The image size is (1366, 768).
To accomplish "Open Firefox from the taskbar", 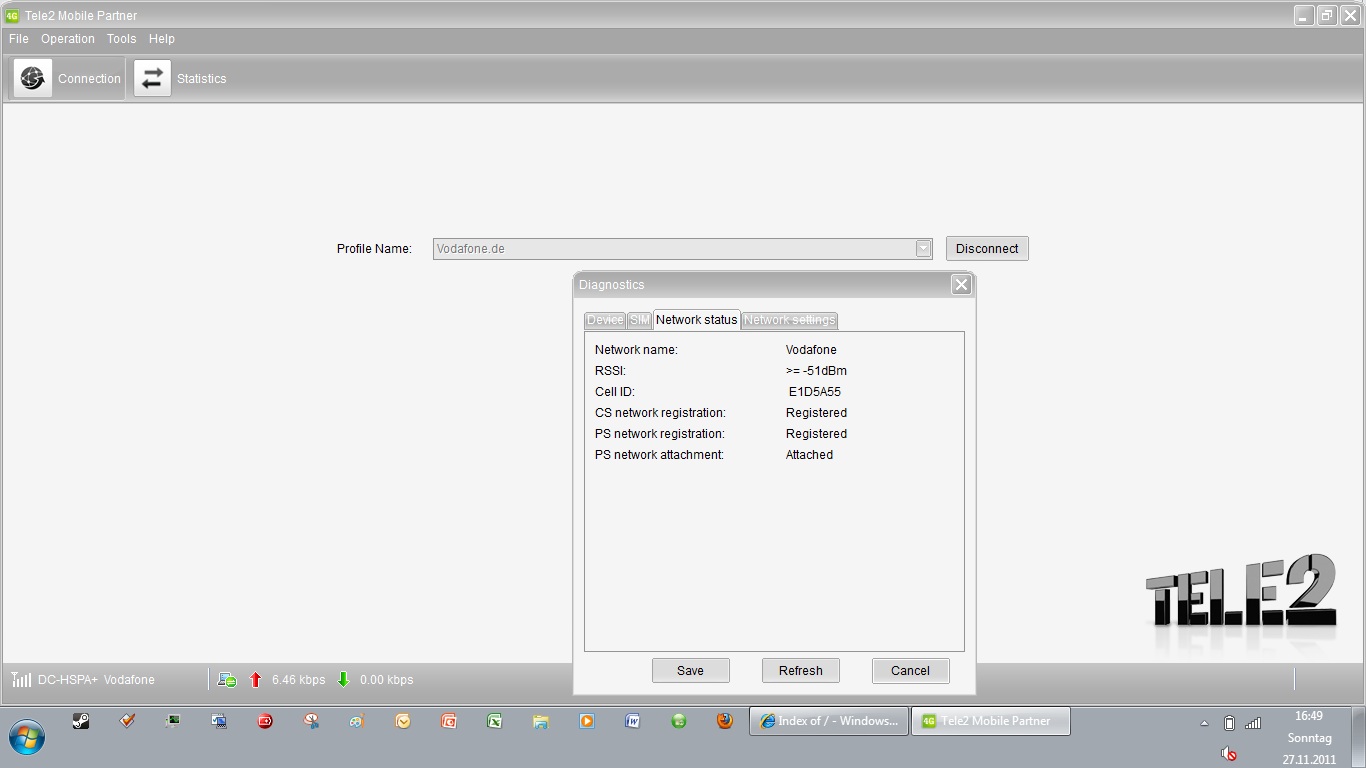I will coord(725,721).
